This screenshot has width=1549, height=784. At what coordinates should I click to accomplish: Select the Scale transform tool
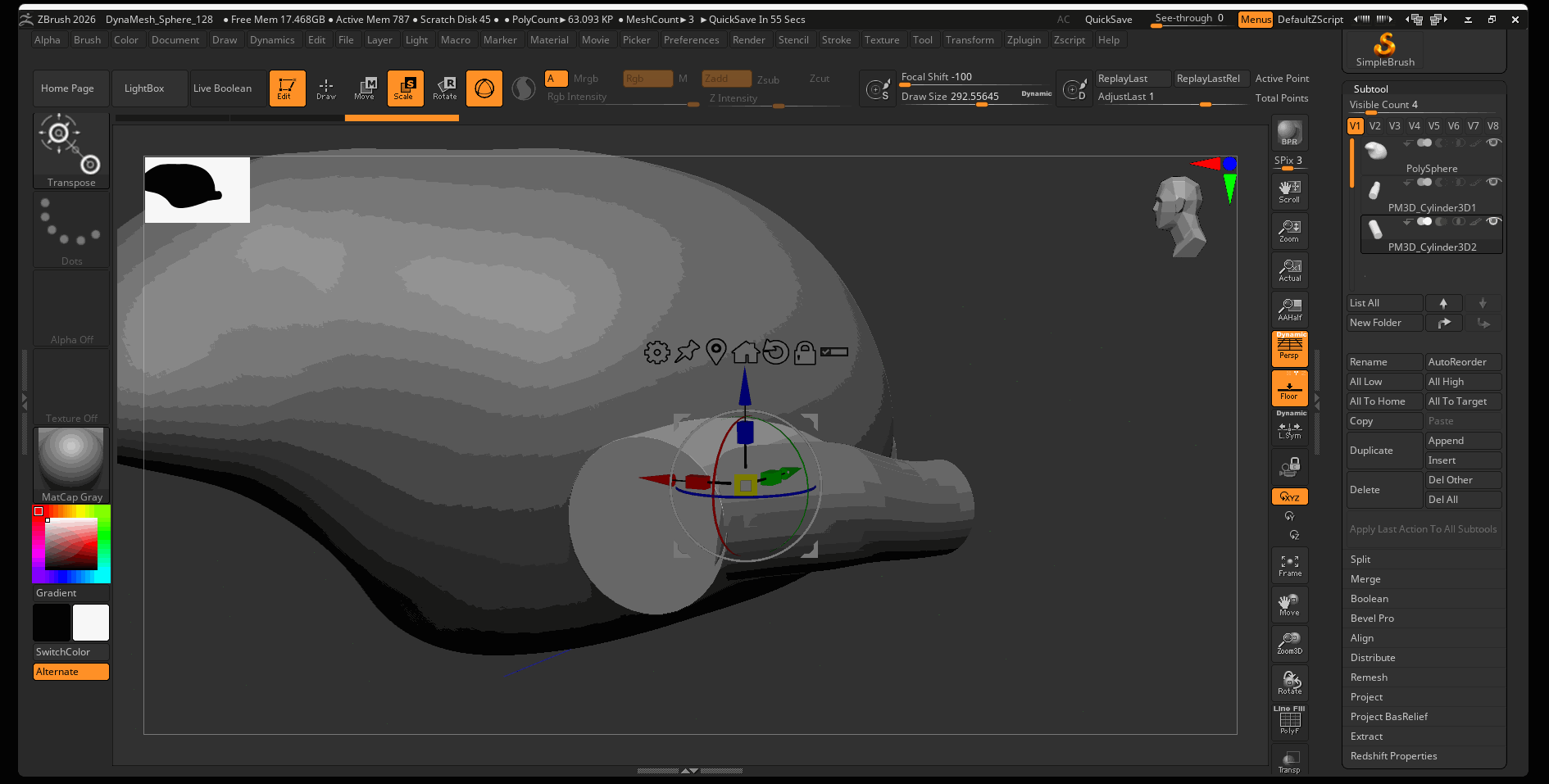click(405, 88)
